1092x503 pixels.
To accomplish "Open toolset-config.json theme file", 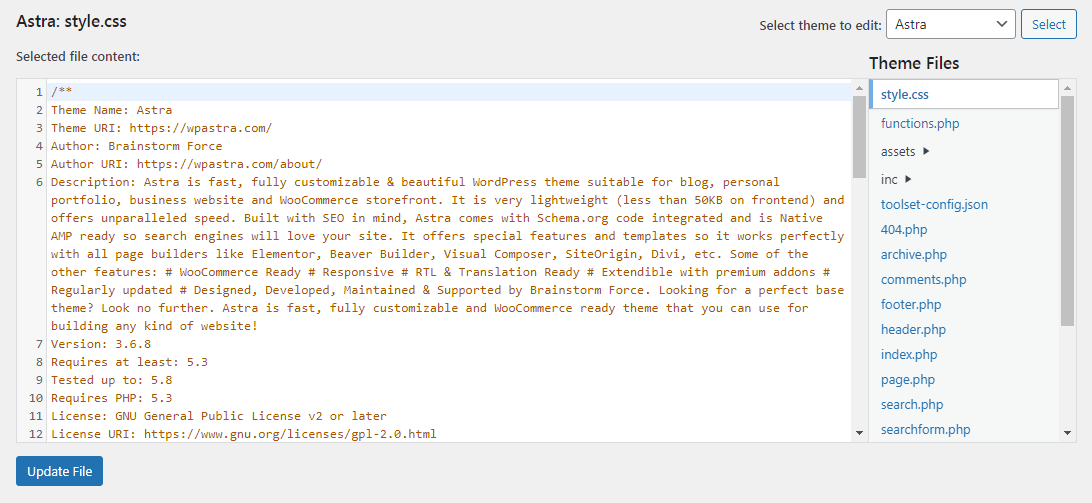I will tap(934, 204).
